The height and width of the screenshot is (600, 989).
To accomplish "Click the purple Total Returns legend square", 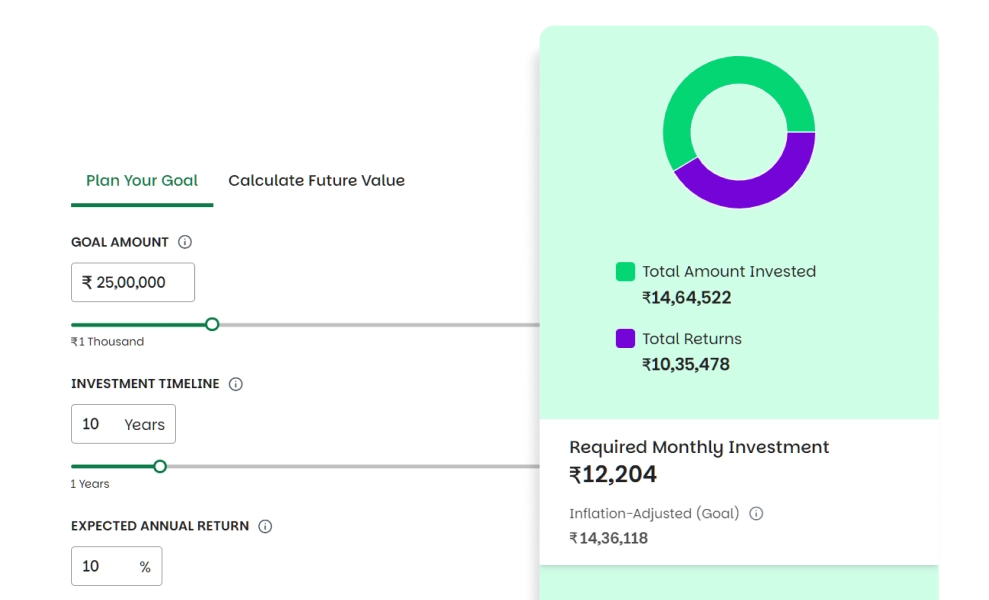I will coord(625,338).
